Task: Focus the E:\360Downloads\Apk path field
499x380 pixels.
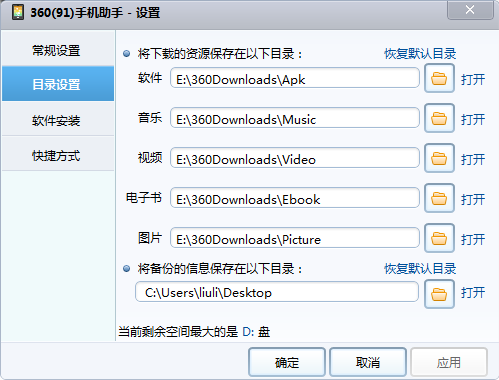Action: pyautogui.click(x=295, y=78)
